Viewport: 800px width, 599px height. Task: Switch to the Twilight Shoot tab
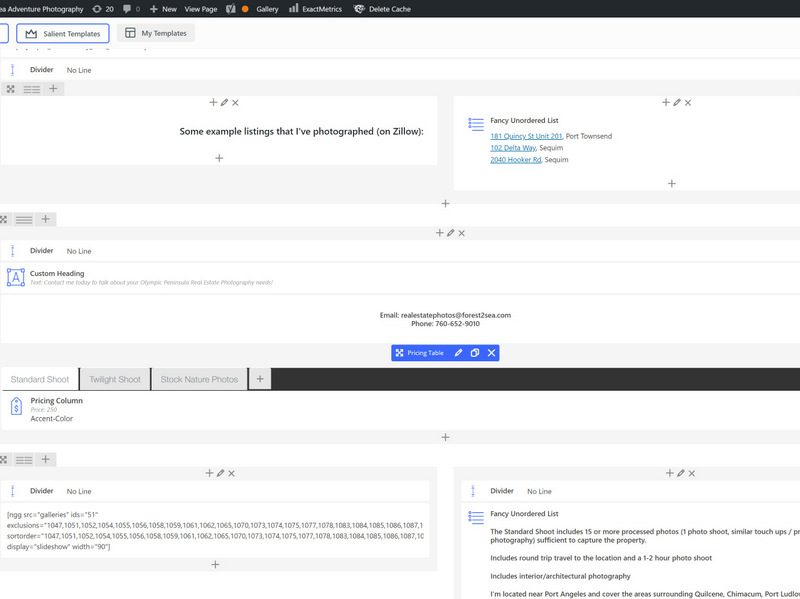115,380
